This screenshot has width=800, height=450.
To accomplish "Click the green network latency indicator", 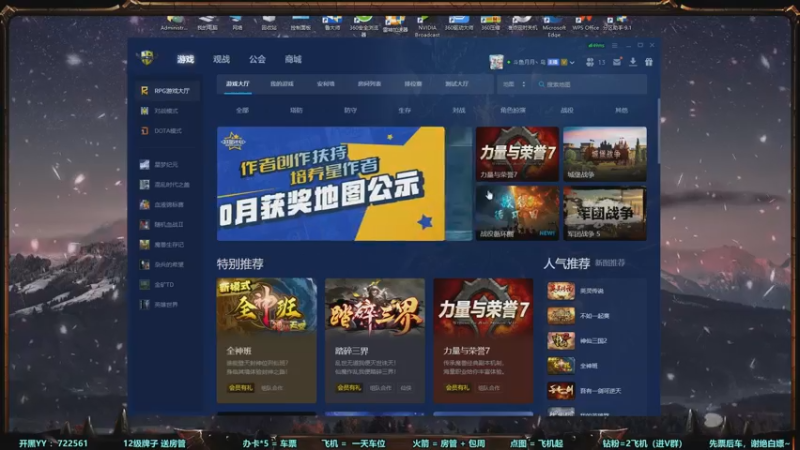I will click(x=596, y=45).
